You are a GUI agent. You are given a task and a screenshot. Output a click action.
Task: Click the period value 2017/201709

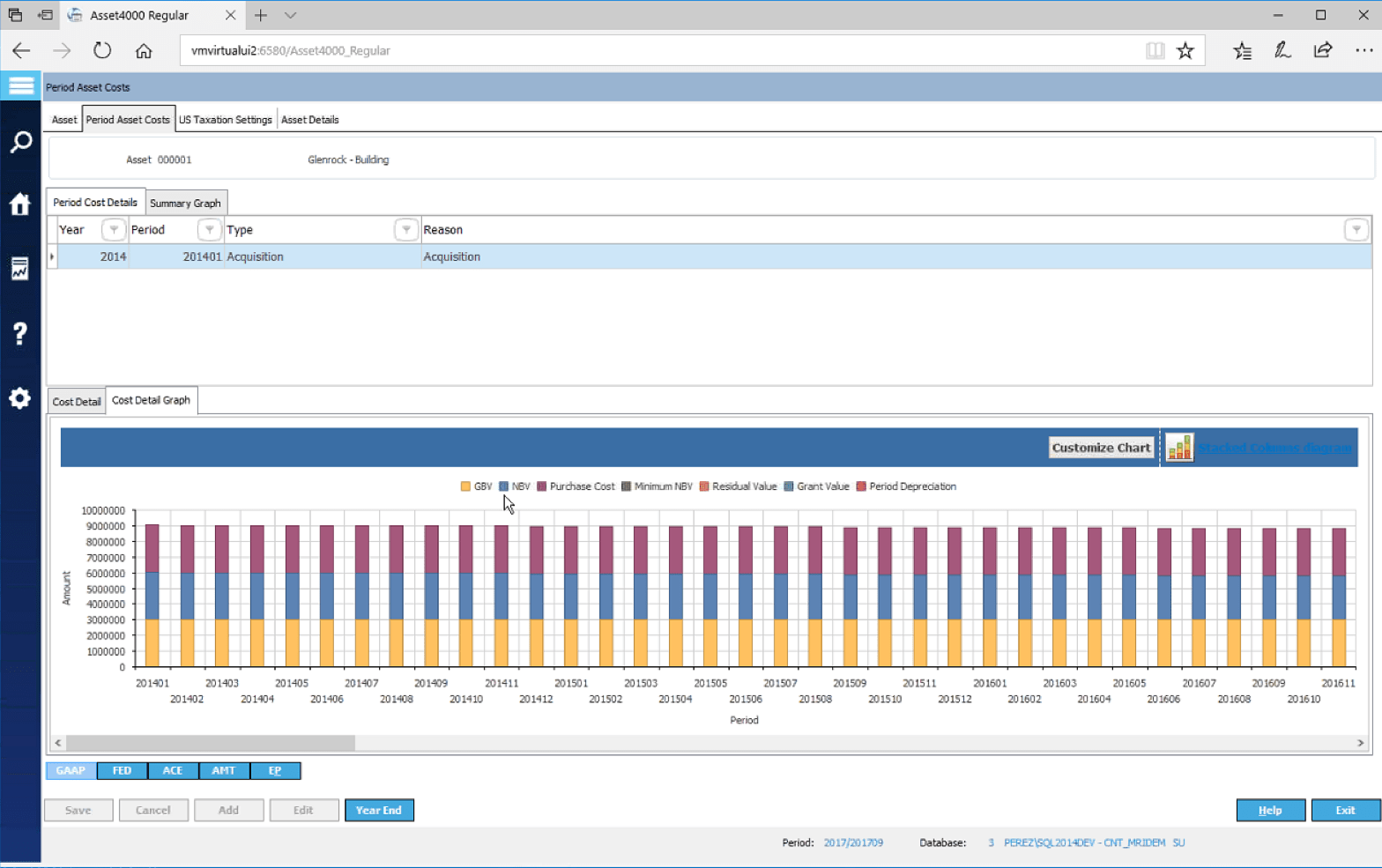[x=853, y=843]
